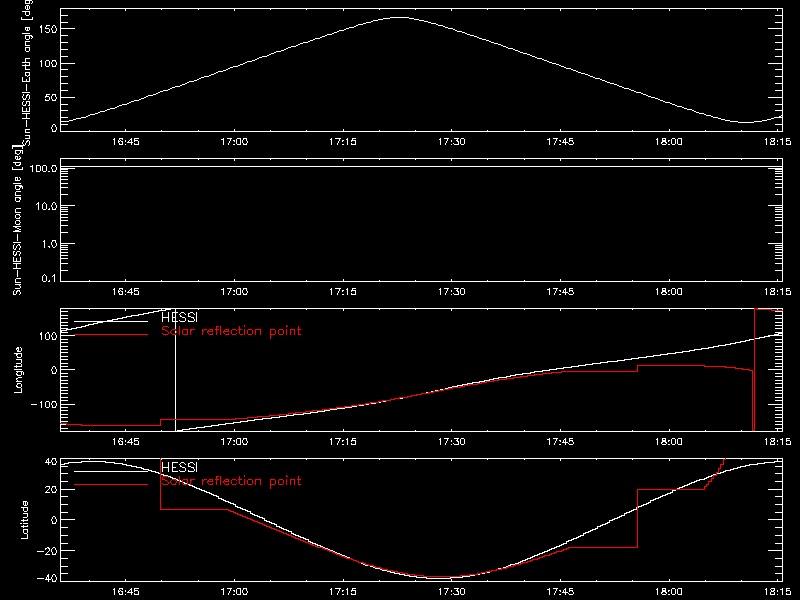Click 17:00 under the Moon angle plot
Screen dimensions: 800x600
click(x=234, y=292)
